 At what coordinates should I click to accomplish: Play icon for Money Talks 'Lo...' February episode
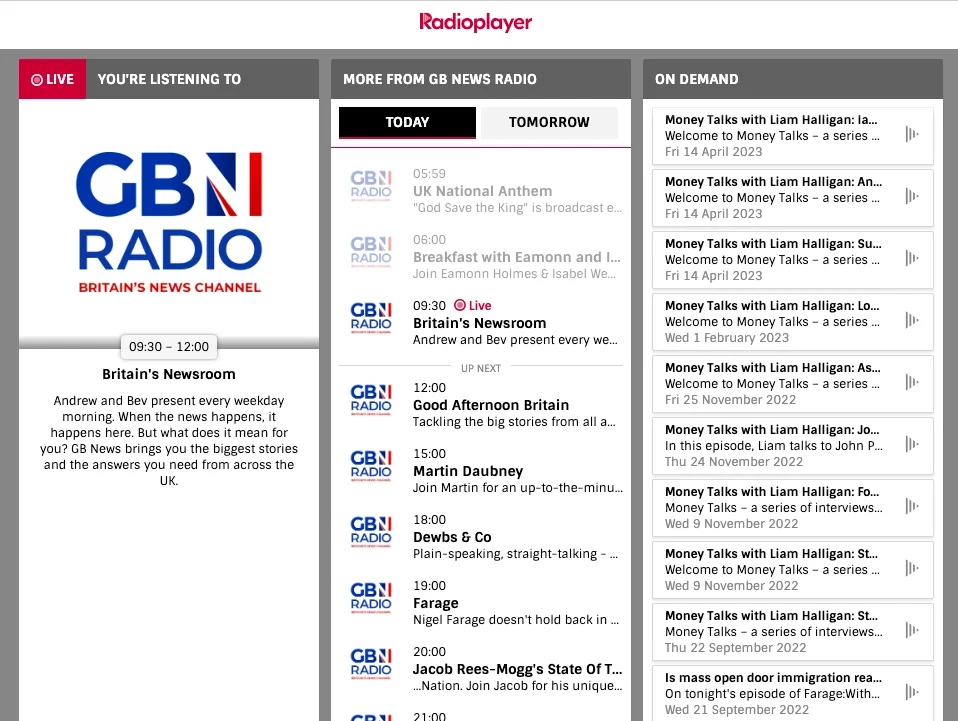pos(912,320)
